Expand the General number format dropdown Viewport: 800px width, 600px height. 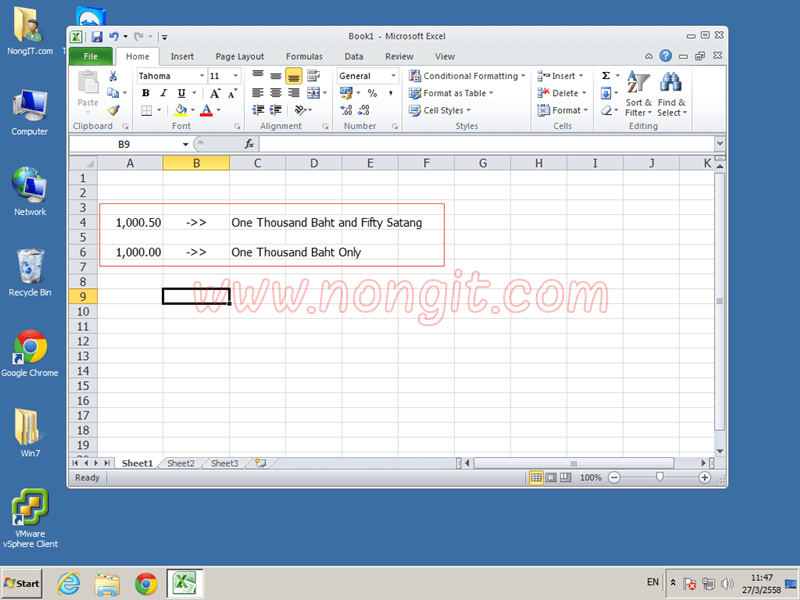(x=393, y=76)
